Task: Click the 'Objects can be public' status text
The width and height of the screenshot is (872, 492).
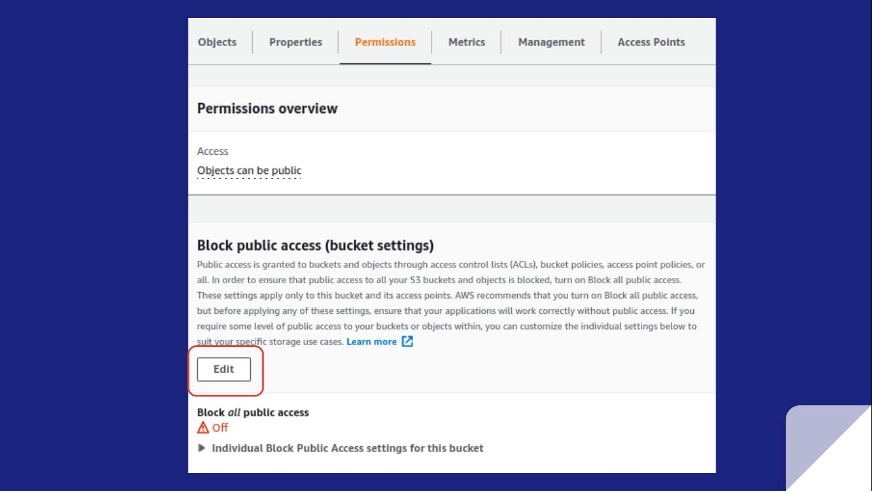Action: click(249, 171)
